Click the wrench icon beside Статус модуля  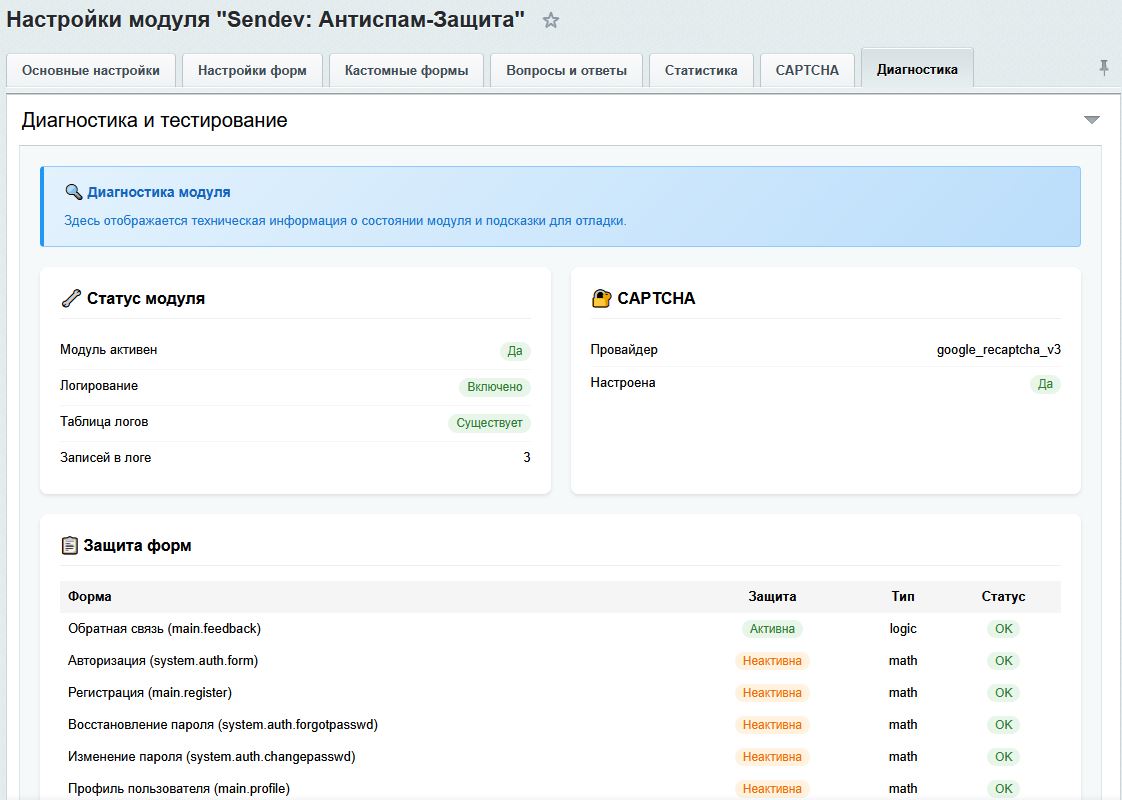pos(69,297)
